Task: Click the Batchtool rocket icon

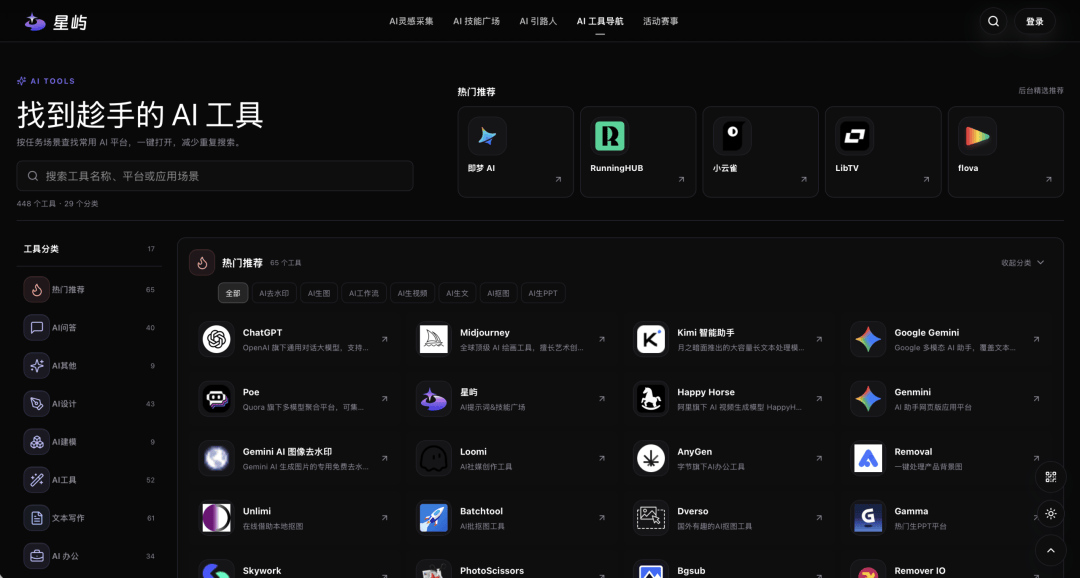Action: pos(433,518)
